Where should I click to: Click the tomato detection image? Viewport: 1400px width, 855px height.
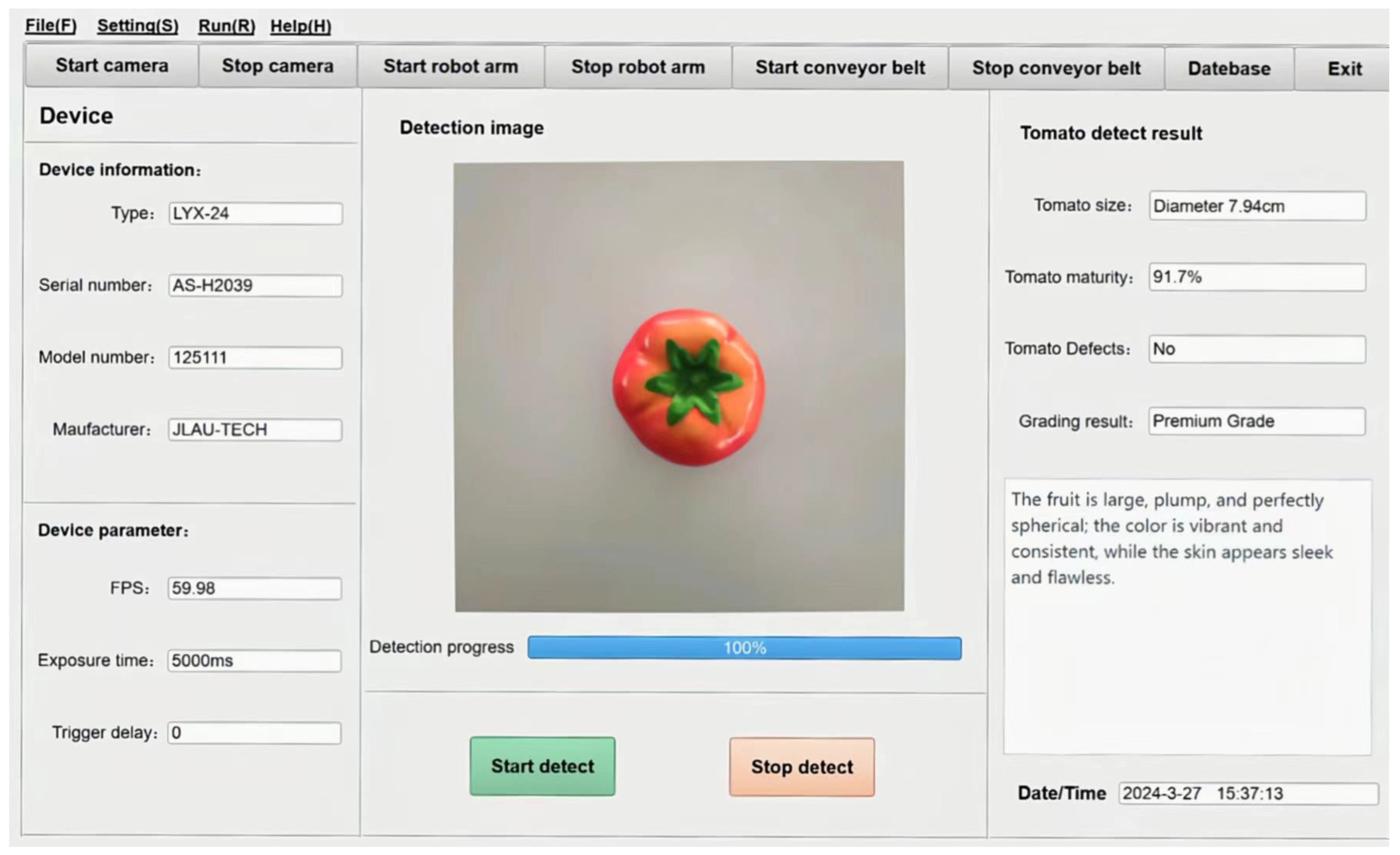(679, 386)
